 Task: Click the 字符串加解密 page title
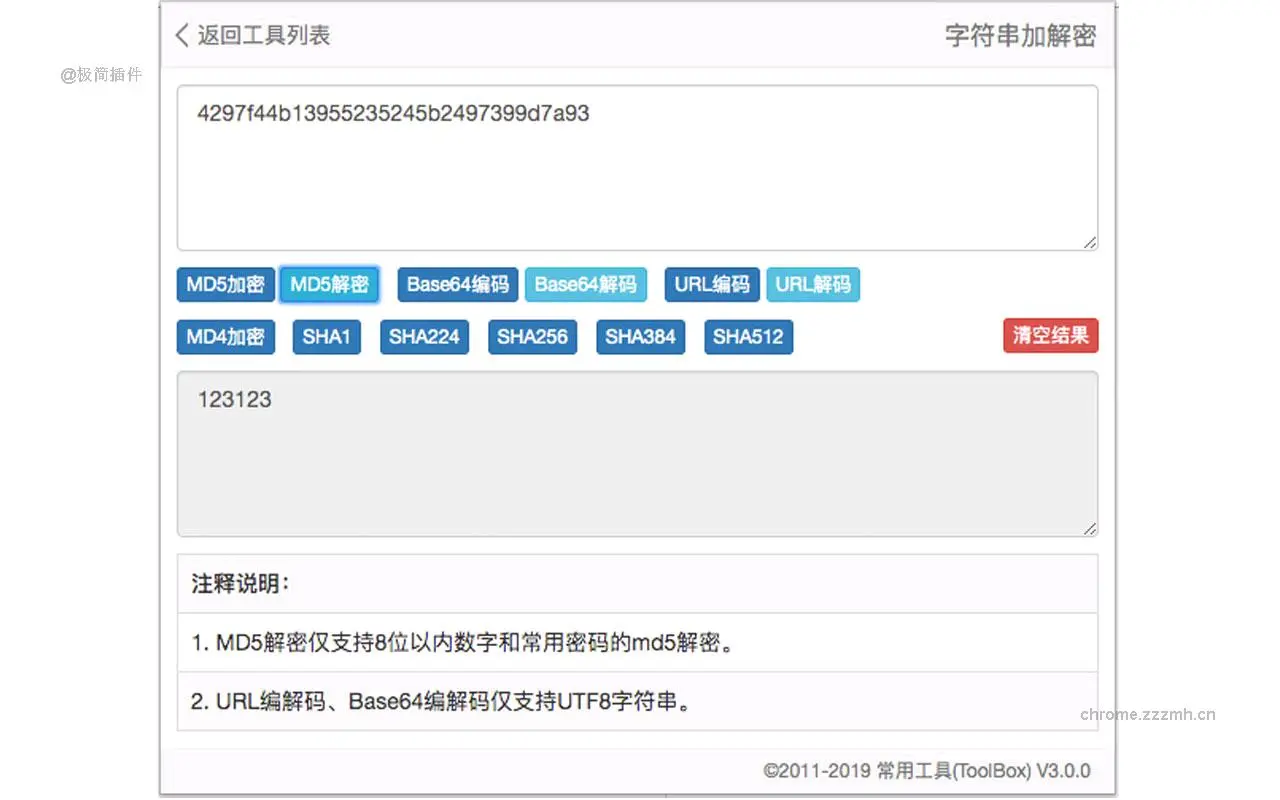coord(1021,36)
